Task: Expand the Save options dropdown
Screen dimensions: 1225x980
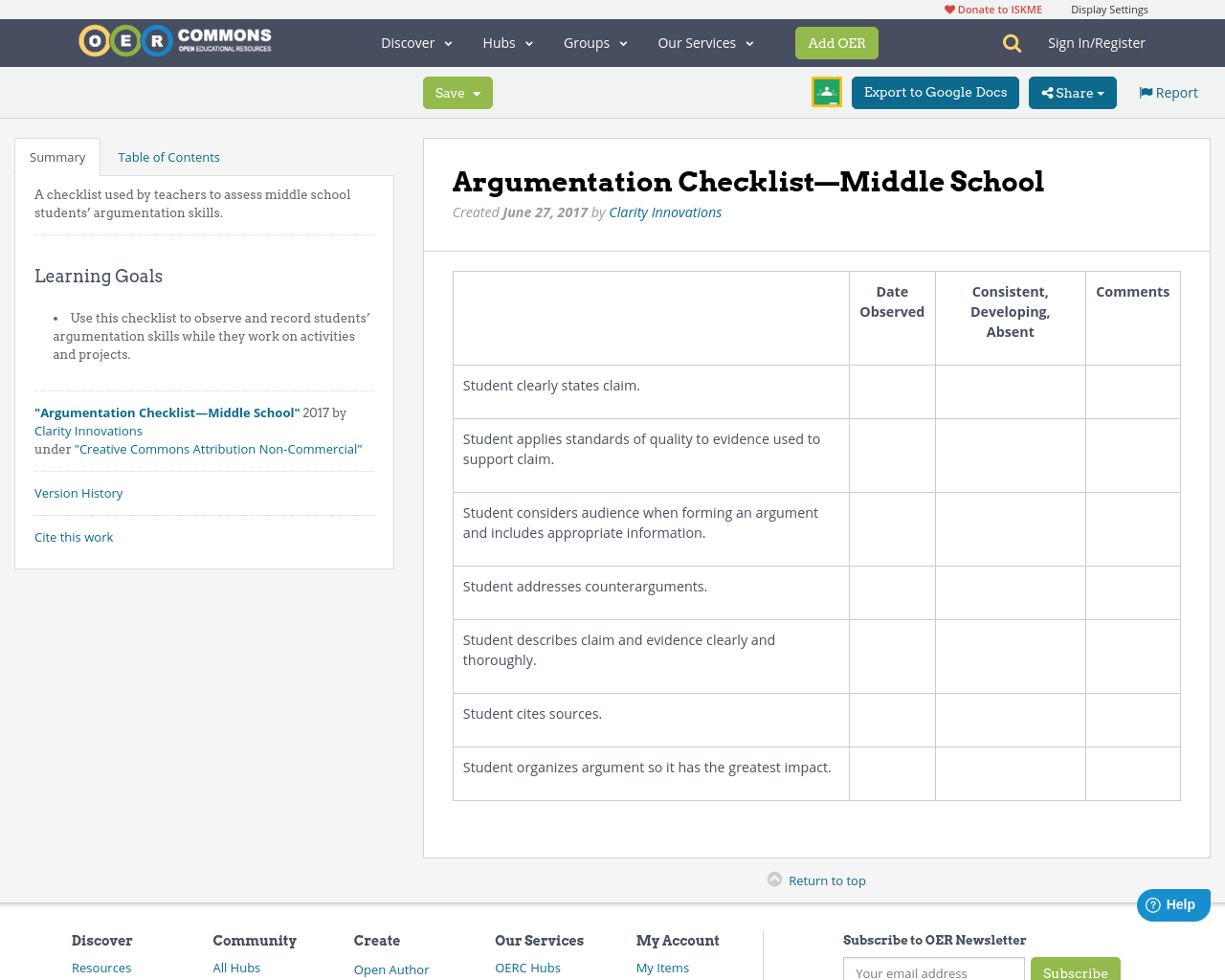Action: click(x=475, y=93)
